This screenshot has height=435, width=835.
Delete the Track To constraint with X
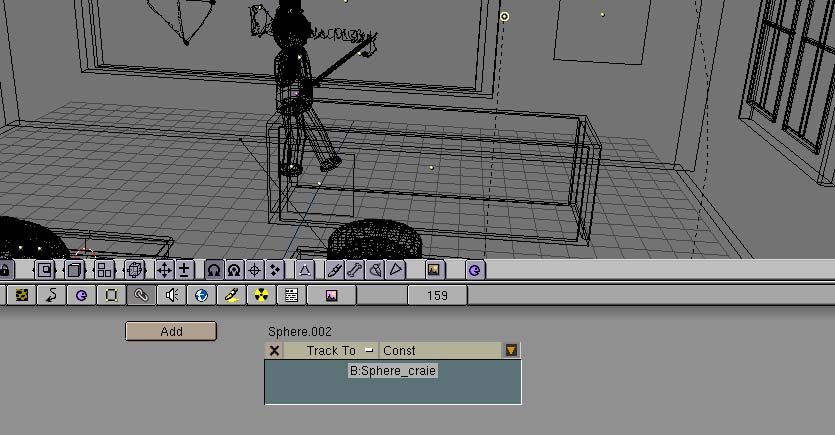(x=275, y=350)
